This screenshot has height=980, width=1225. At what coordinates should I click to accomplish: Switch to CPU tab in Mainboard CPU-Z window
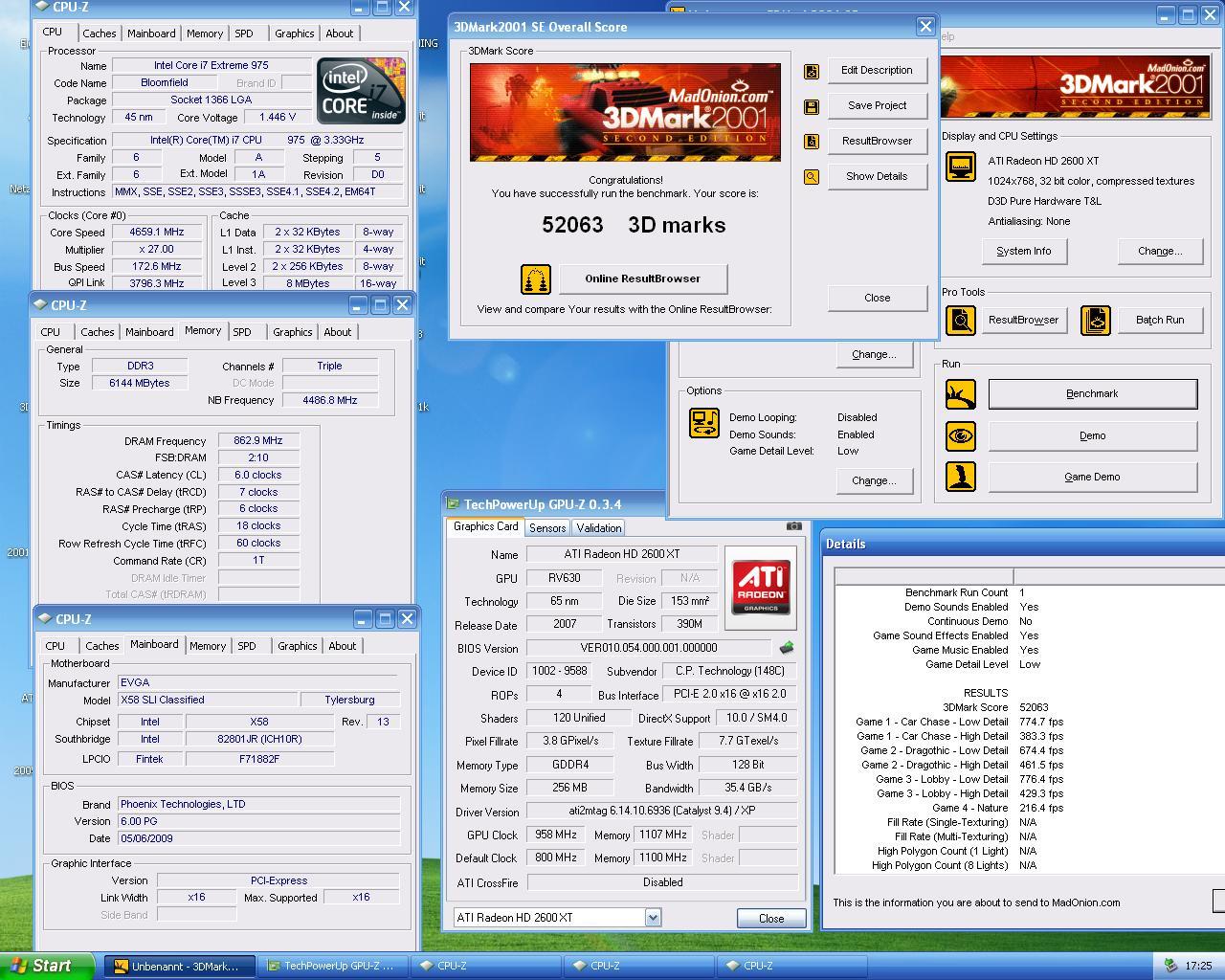[x=56, y=646]
